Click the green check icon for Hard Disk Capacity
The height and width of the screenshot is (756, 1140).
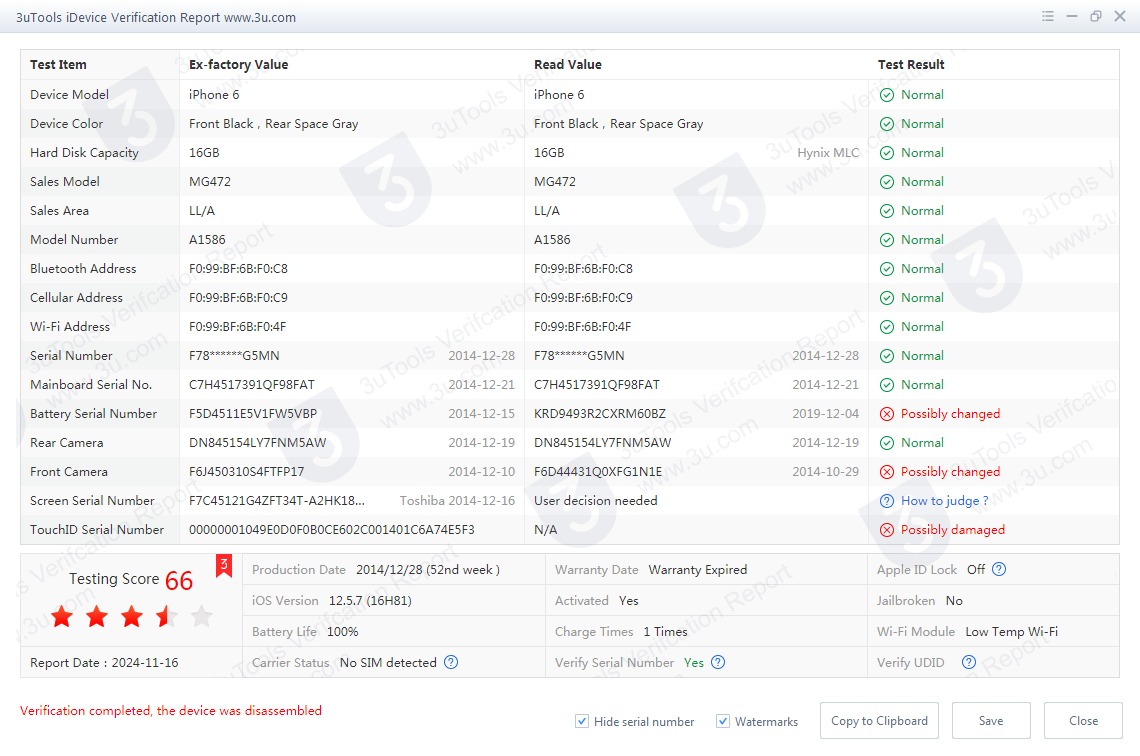[887, 153]
